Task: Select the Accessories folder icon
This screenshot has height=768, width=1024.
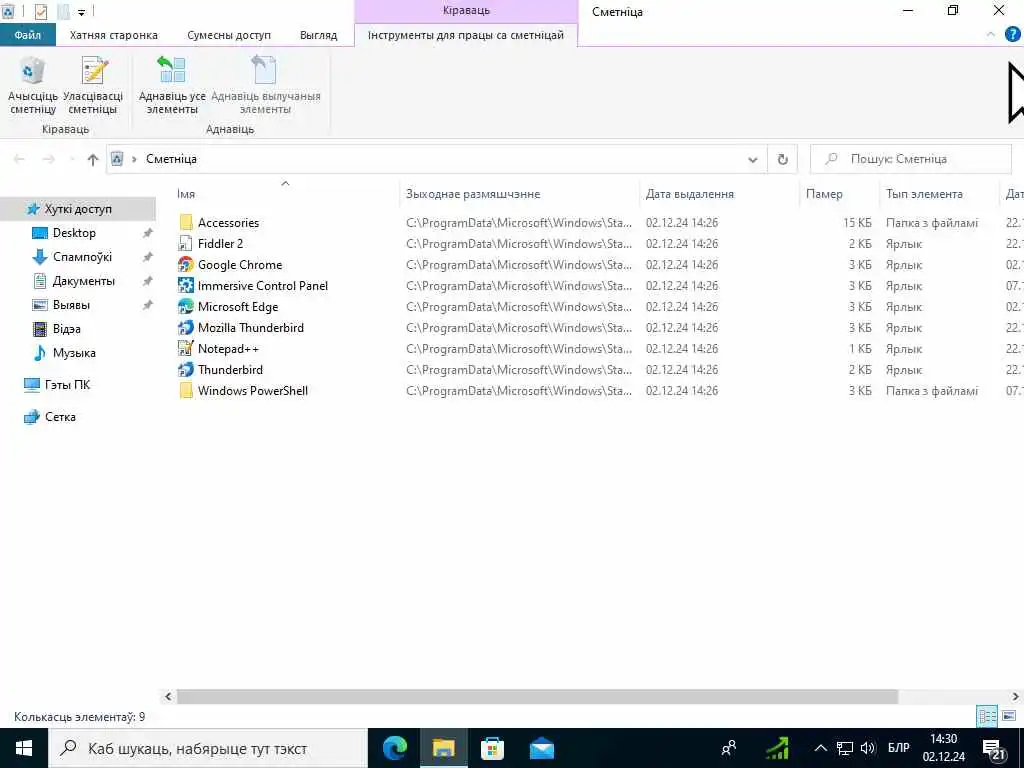Action: [x=185, y=223]
